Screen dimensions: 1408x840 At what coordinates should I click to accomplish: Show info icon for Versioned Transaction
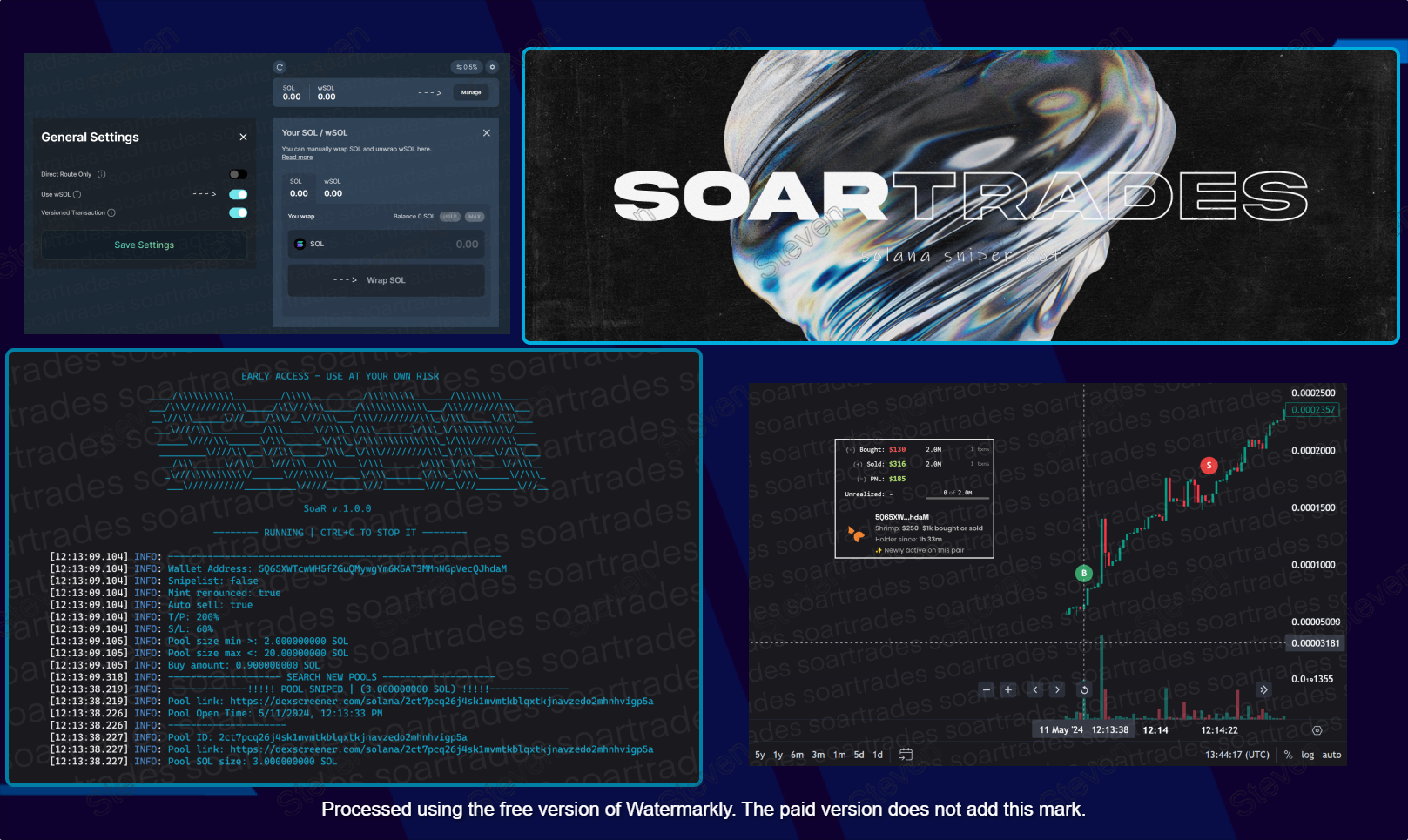(111, 212)
